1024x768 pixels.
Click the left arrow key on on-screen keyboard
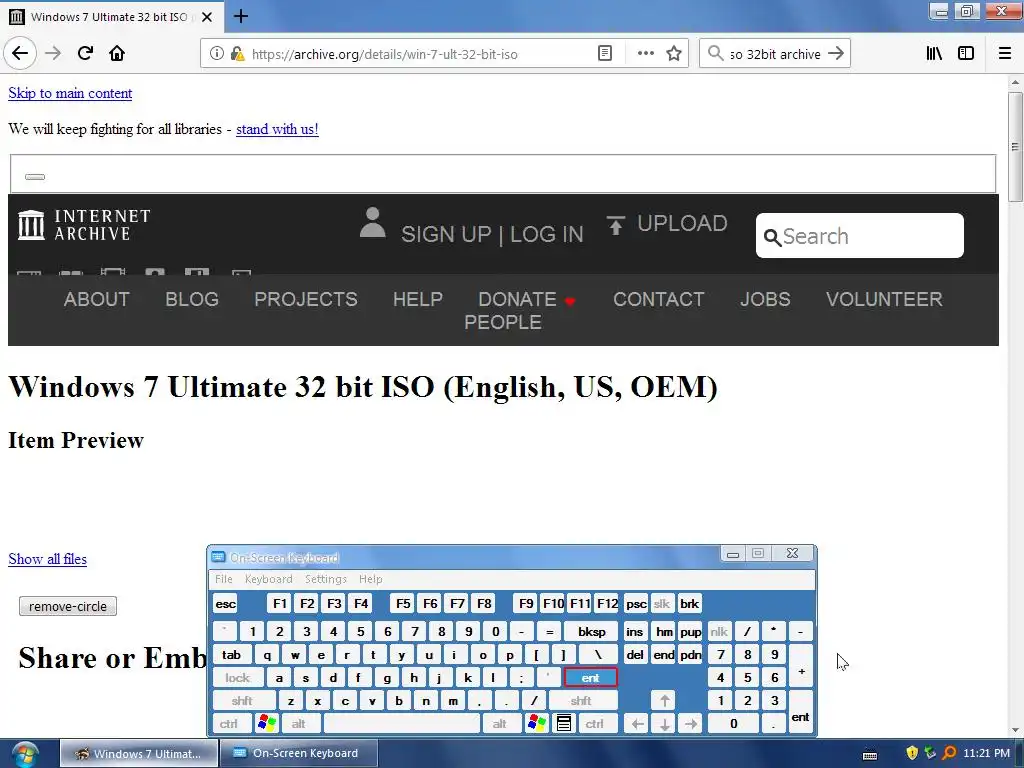pos(637,724)
